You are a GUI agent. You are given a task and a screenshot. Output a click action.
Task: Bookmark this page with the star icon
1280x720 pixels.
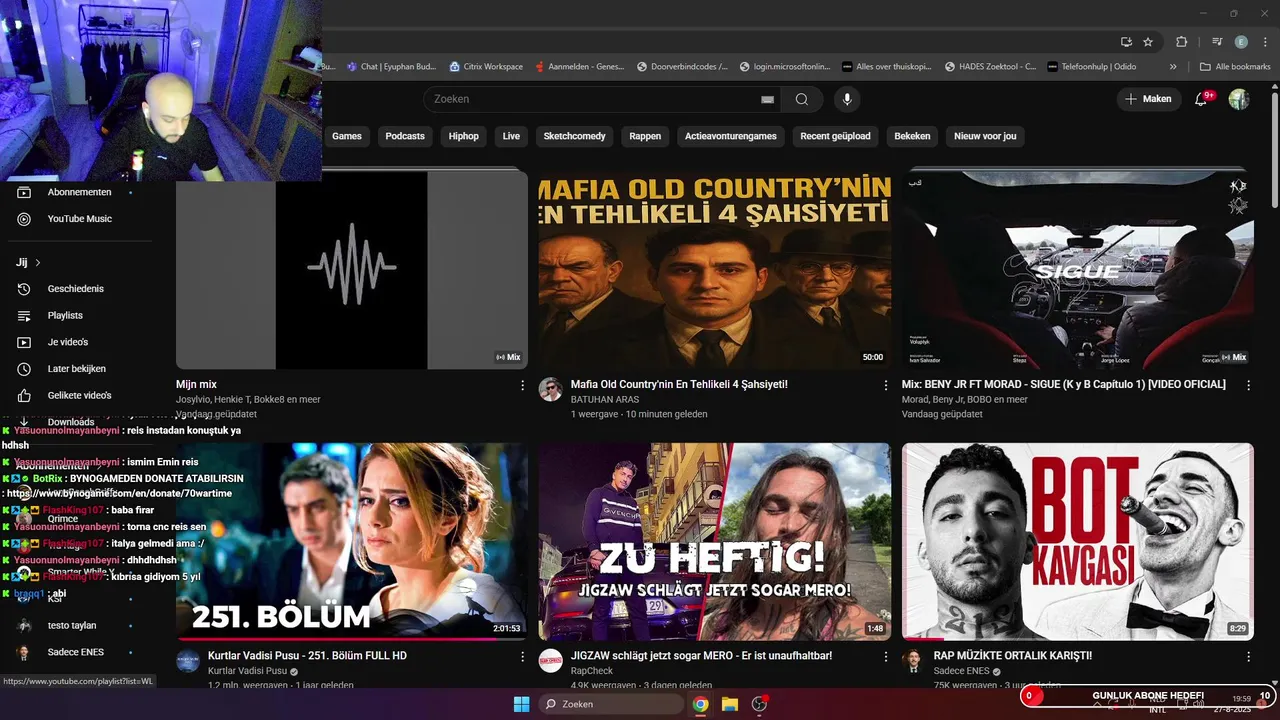pos(1148,42)
